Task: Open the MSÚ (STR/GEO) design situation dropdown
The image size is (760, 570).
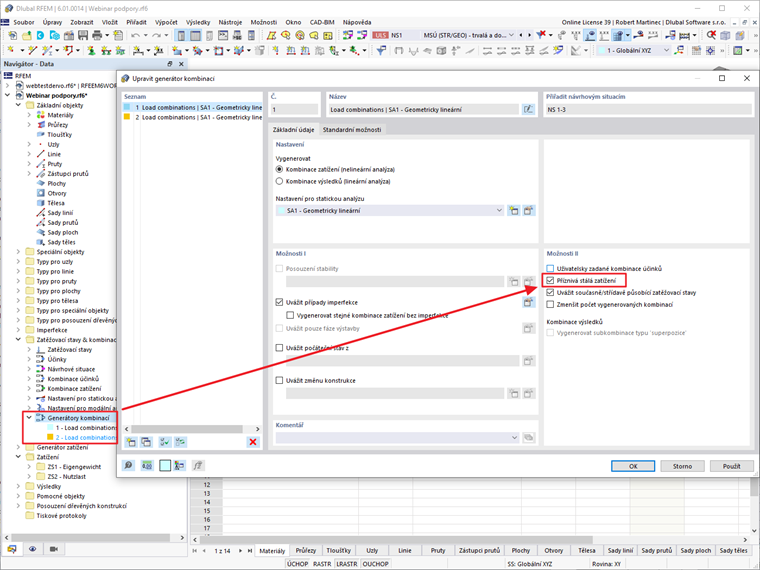Action: [511, 35]
